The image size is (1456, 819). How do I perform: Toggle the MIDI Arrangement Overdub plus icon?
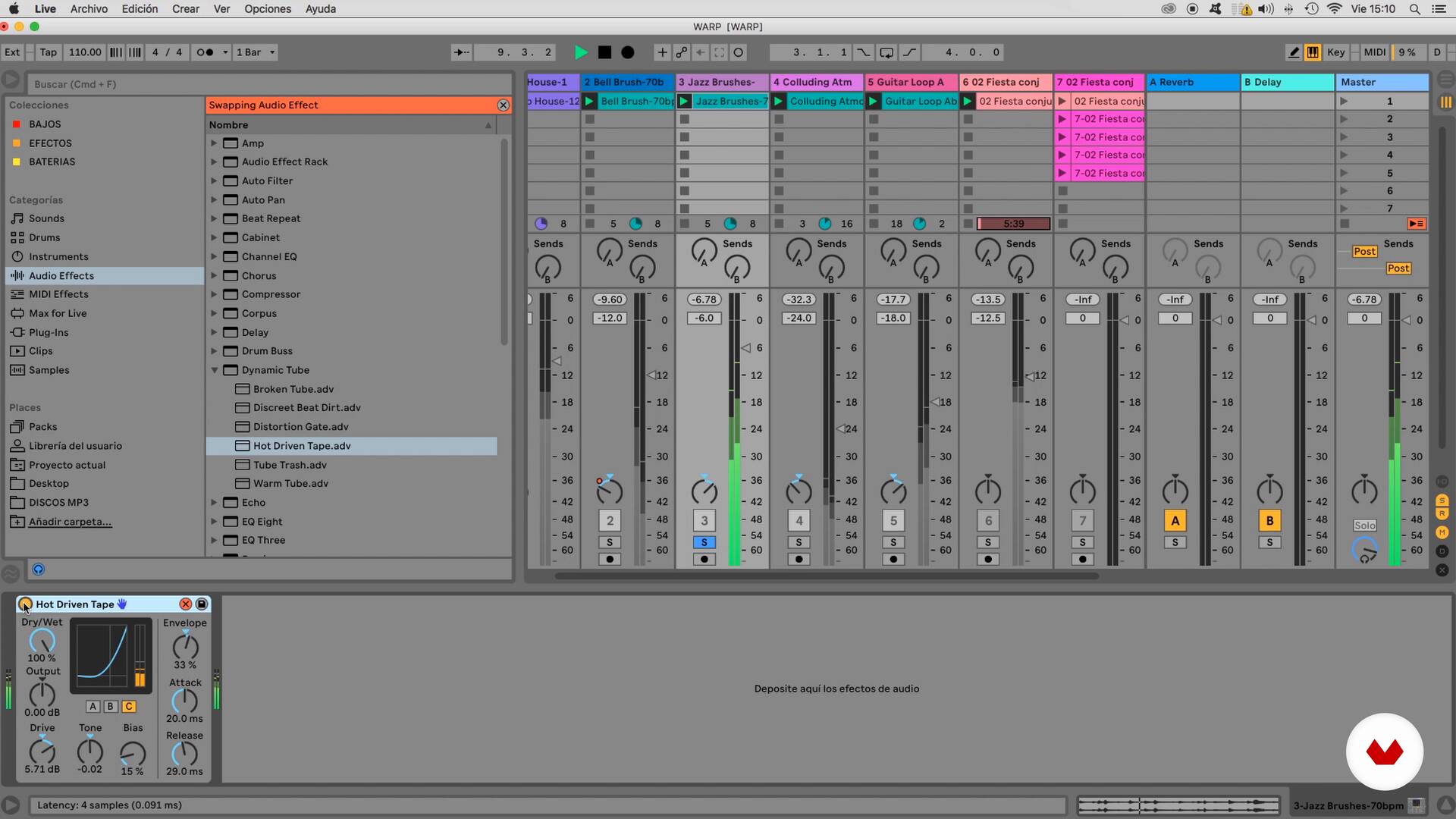pyautogui.click(x=662, y=52)
